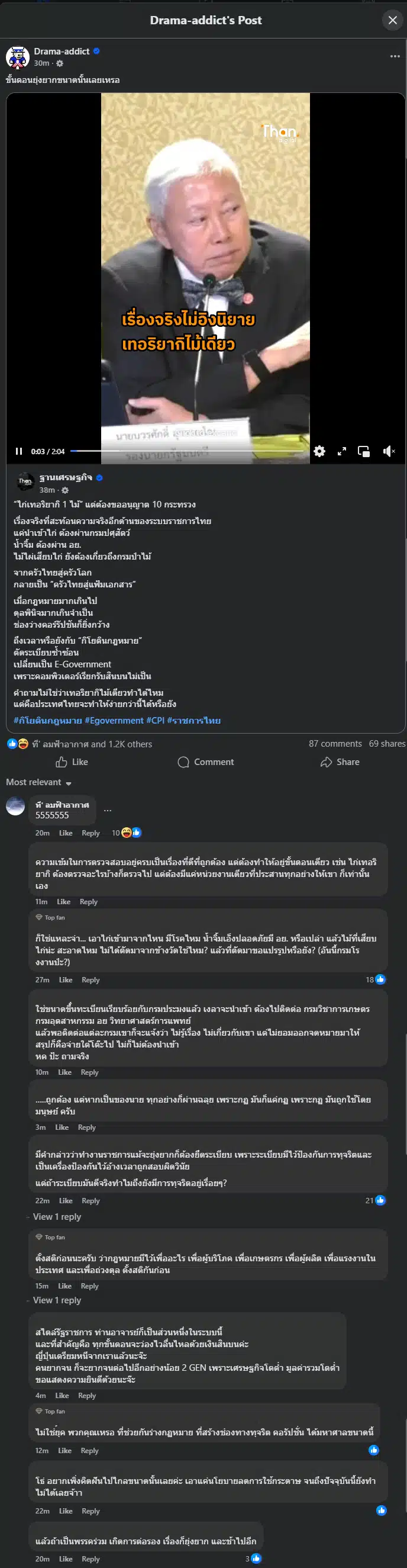This screenshot has height=1568, width=407.
Task: Click the Comment speech-bubble icon
Action: (x=183, y=761)
